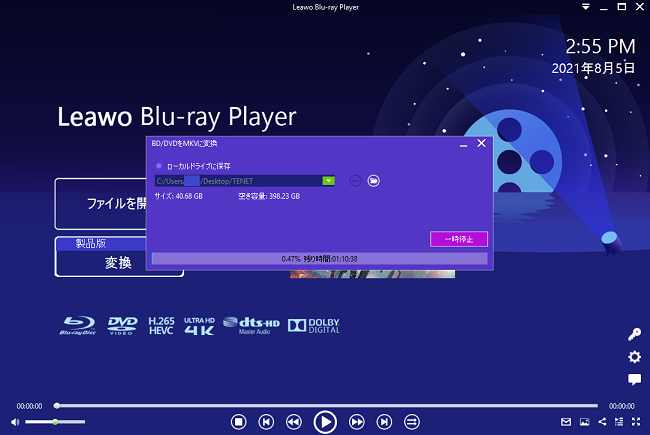The height and width of the screenshot is (435, 650).
Task: Click the dts-HD Master Audio logo
Action: (x=251, y=326)
